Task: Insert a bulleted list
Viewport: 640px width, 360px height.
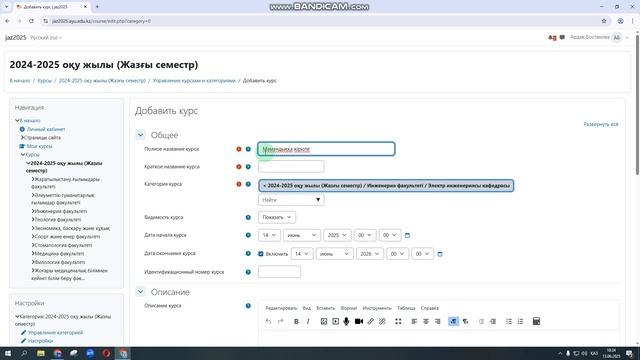Action: coord(509,322)
